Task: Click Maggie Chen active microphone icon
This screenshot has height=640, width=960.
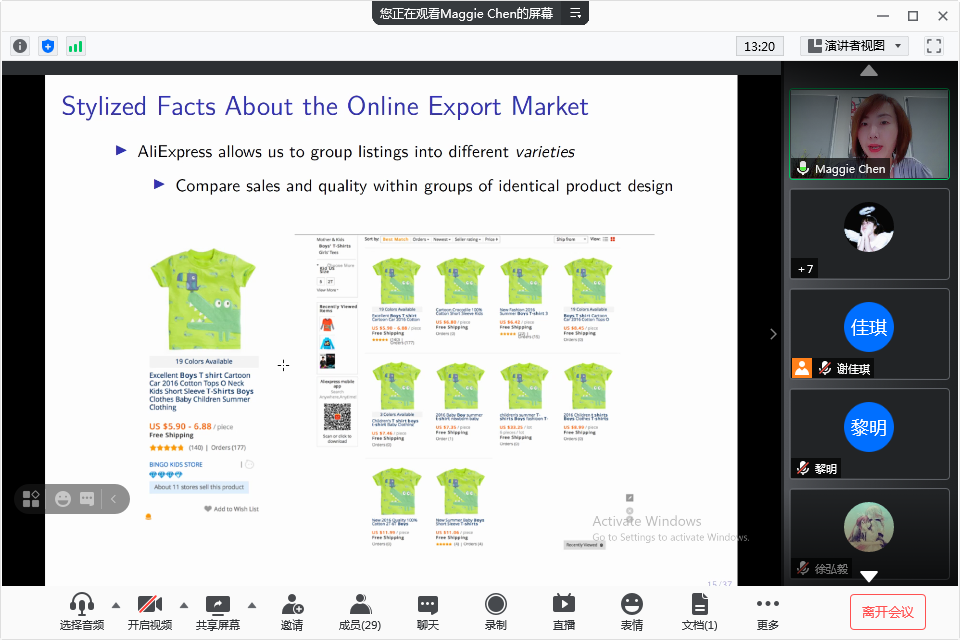Action: point(803,168)
